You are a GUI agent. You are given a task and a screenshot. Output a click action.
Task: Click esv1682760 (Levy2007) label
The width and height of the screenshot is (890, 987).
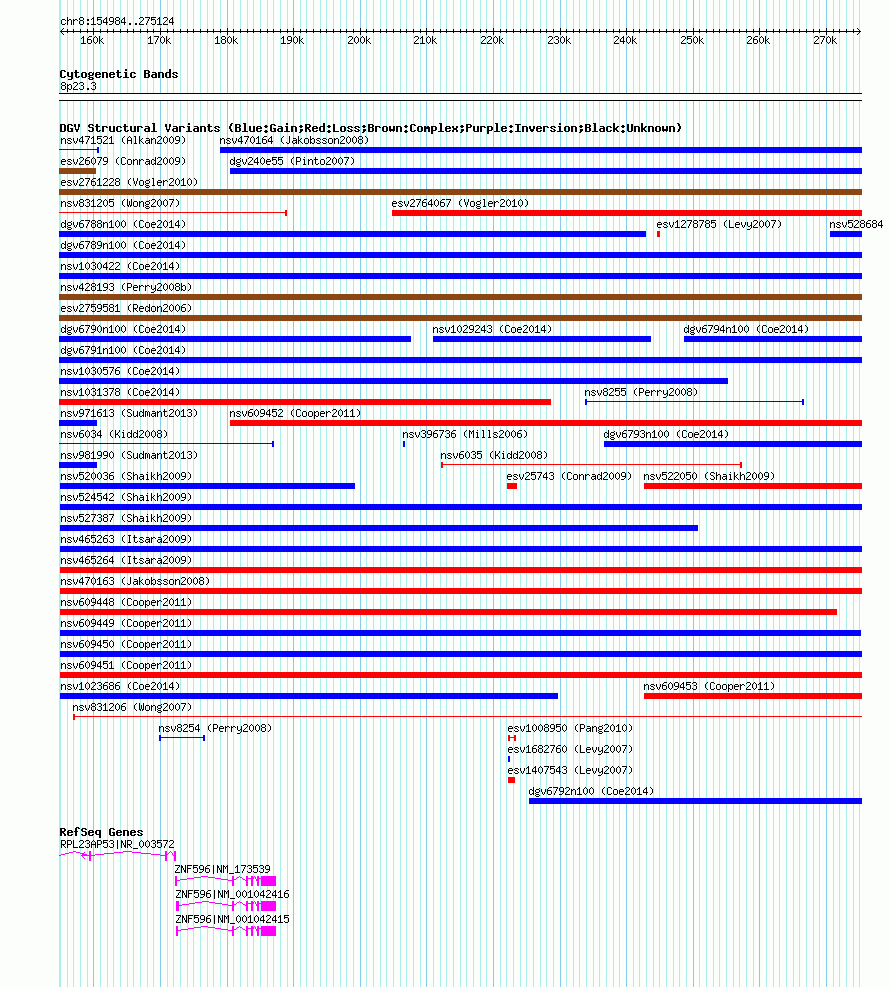(x=570, y=749)
